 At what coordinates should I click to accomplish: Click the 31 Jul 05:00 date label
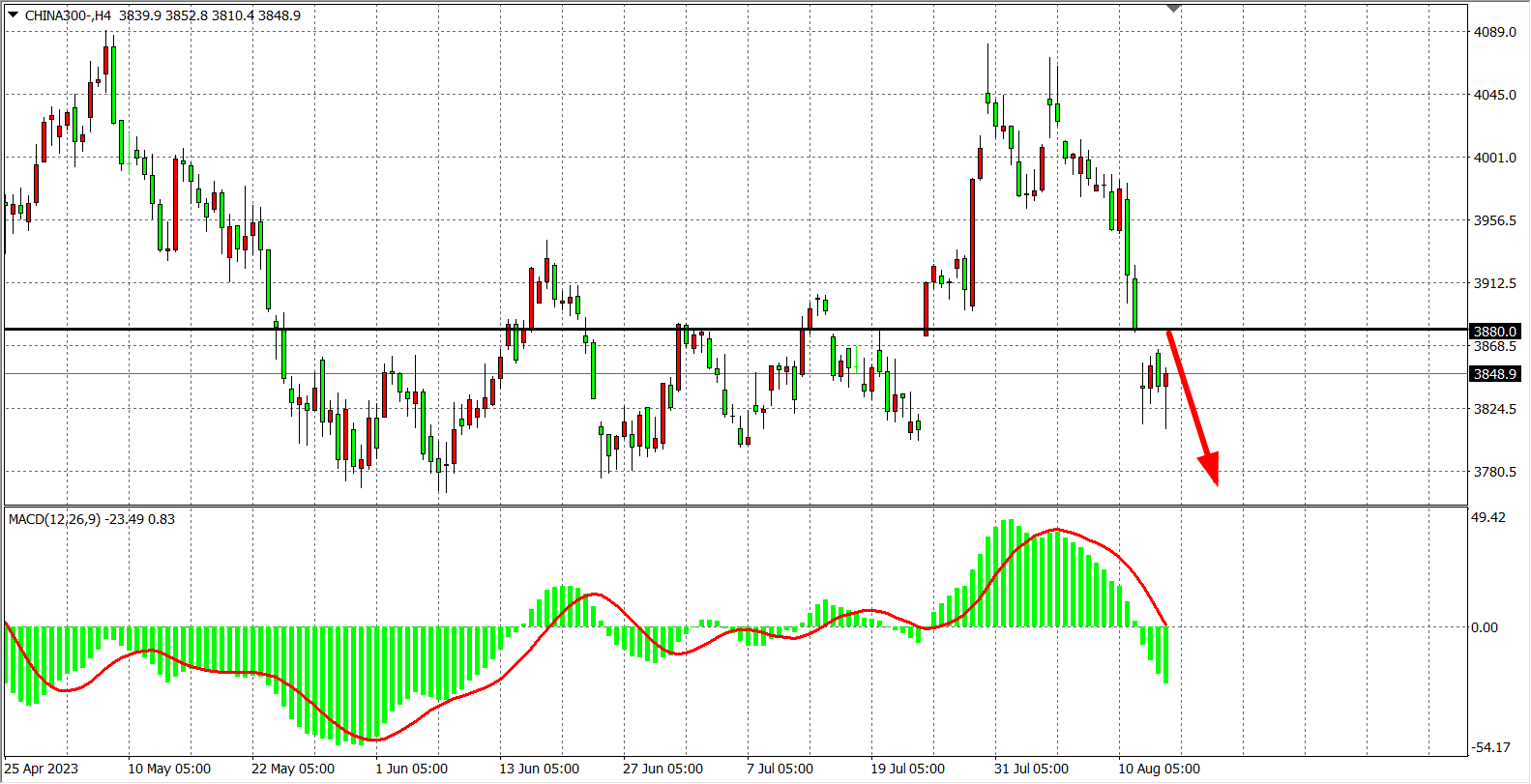[x=1031, y=769]
